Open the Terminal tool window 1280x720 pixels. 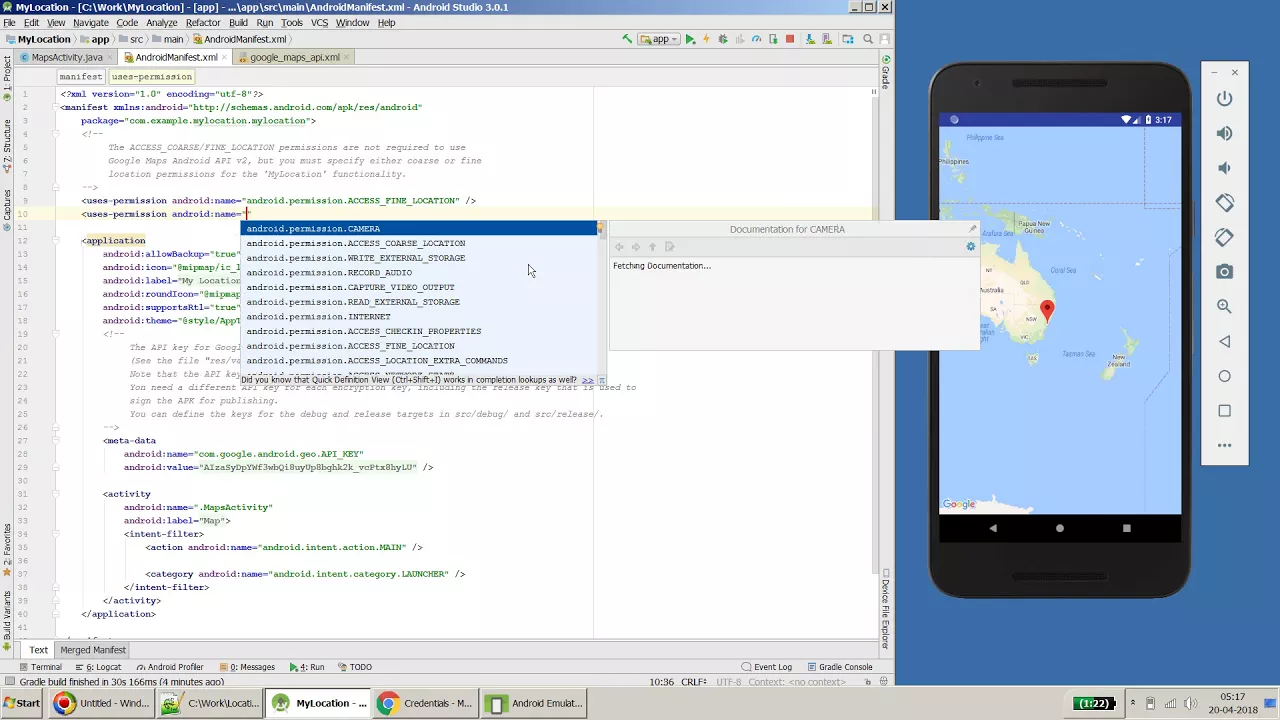(x=40, y=667)
